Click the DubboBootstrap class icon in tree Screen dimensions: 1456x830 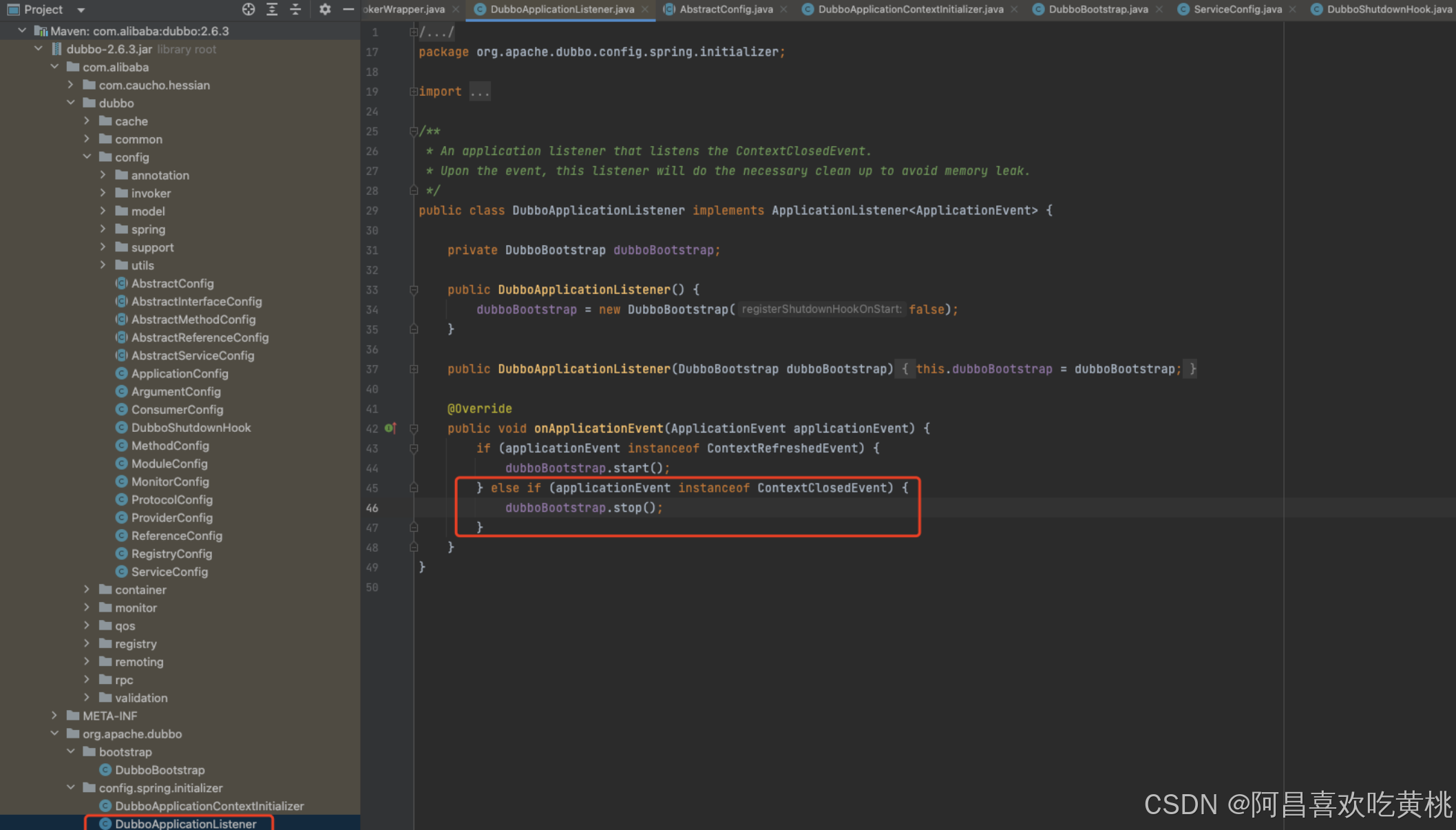pyautogui.click(x=105, y=769)
